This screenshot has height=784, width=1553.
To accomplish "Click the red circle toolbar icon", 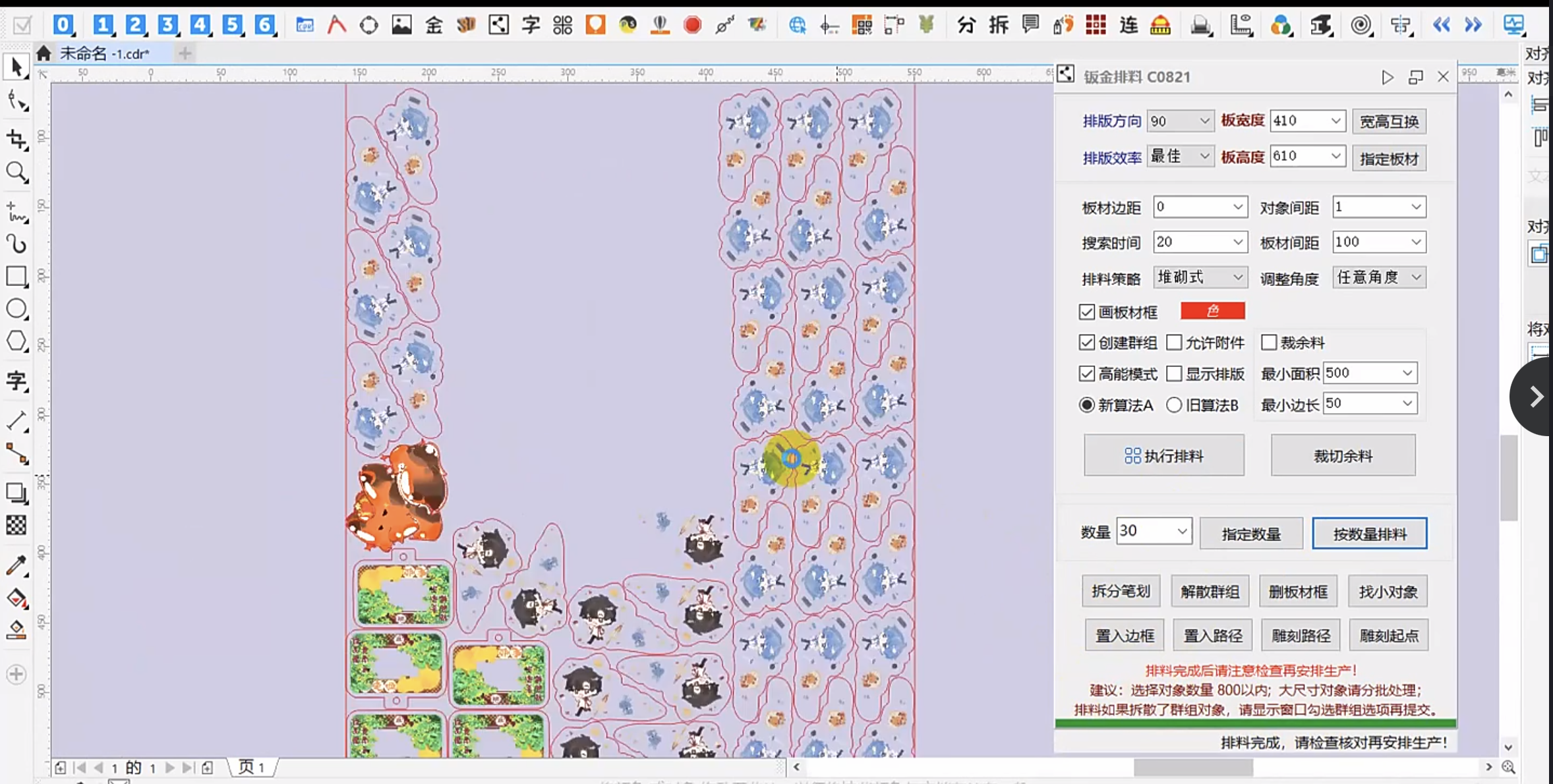I will pos(692,25).
